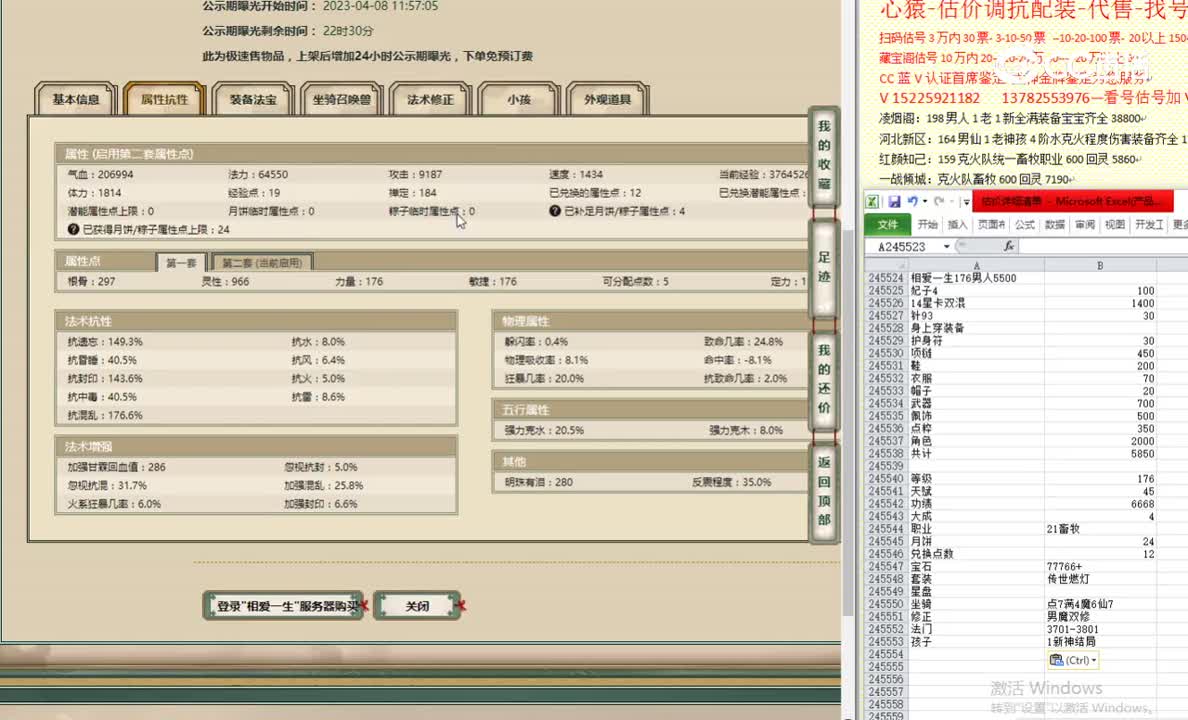
Task: Select cell 77766+ in column B
Action: click(1100, 567)
